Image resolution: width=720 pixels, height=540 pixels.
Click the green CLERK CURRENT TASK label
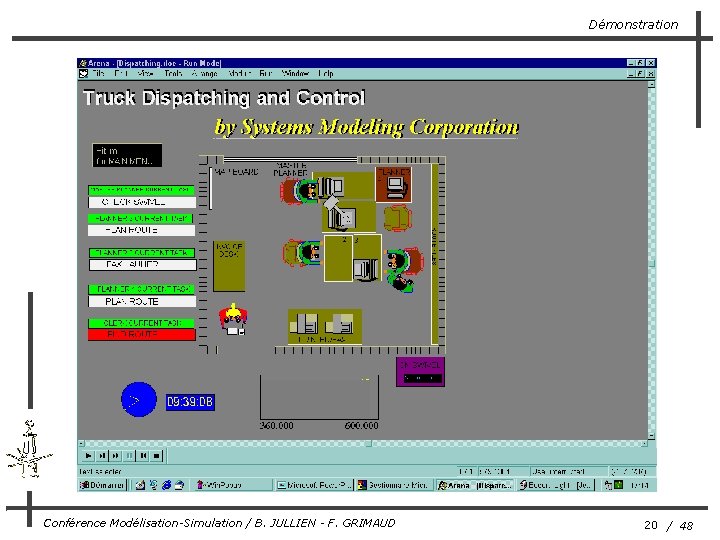point(141,323)
